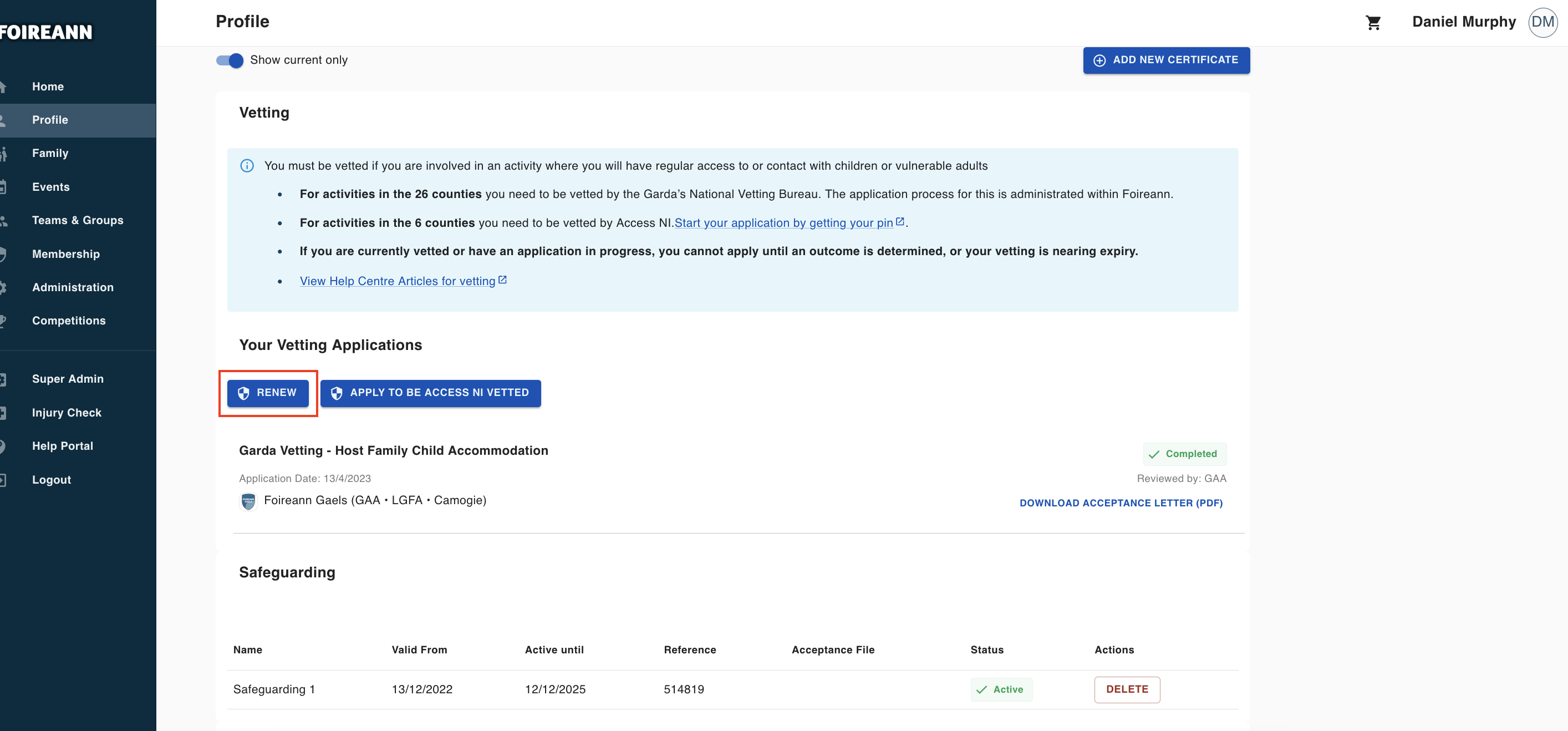Viewport: 1568px width, 731px height.
Task: Open the Membership menu item
Action: [x=66, y=254]
